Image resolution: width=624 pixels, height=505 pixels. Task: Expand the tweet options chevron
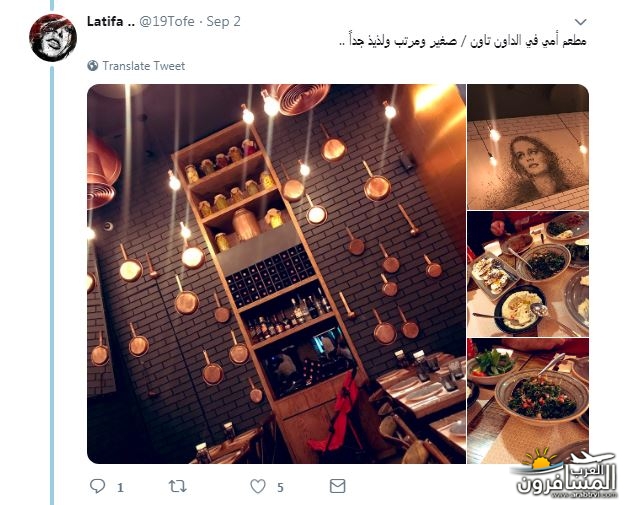(x=581, y=22)
